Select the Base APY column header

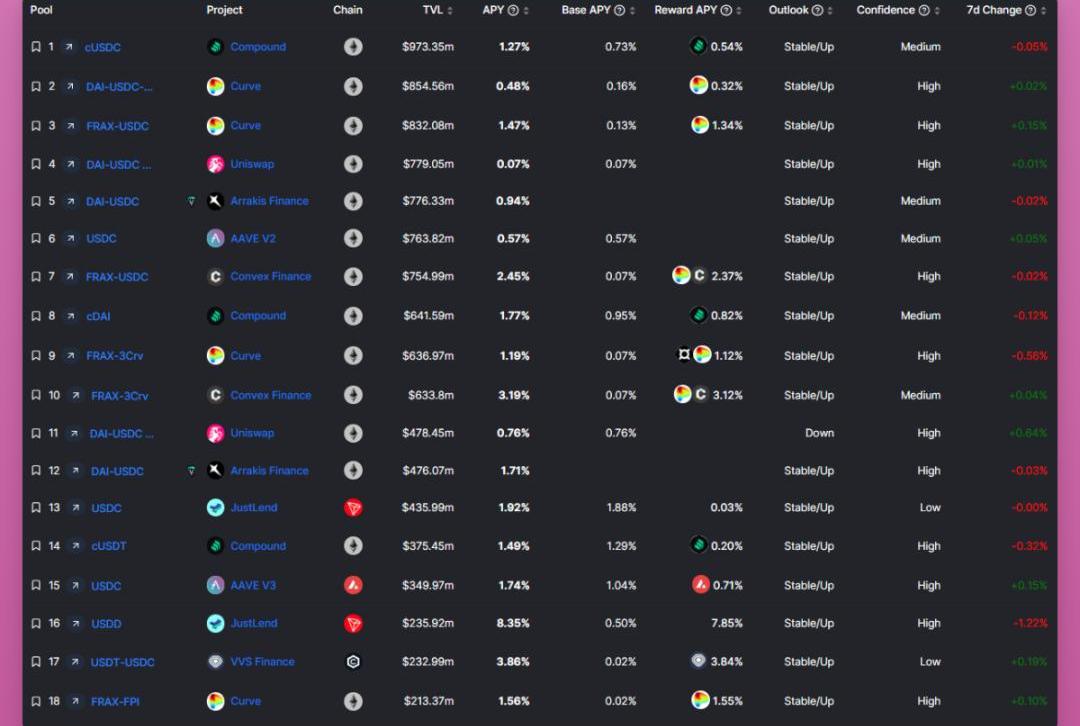tap(586, 10)
